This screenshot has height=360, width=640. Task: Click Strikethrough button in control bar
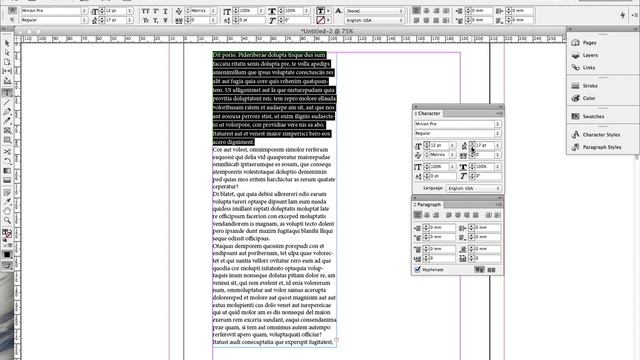coord(165,20)
